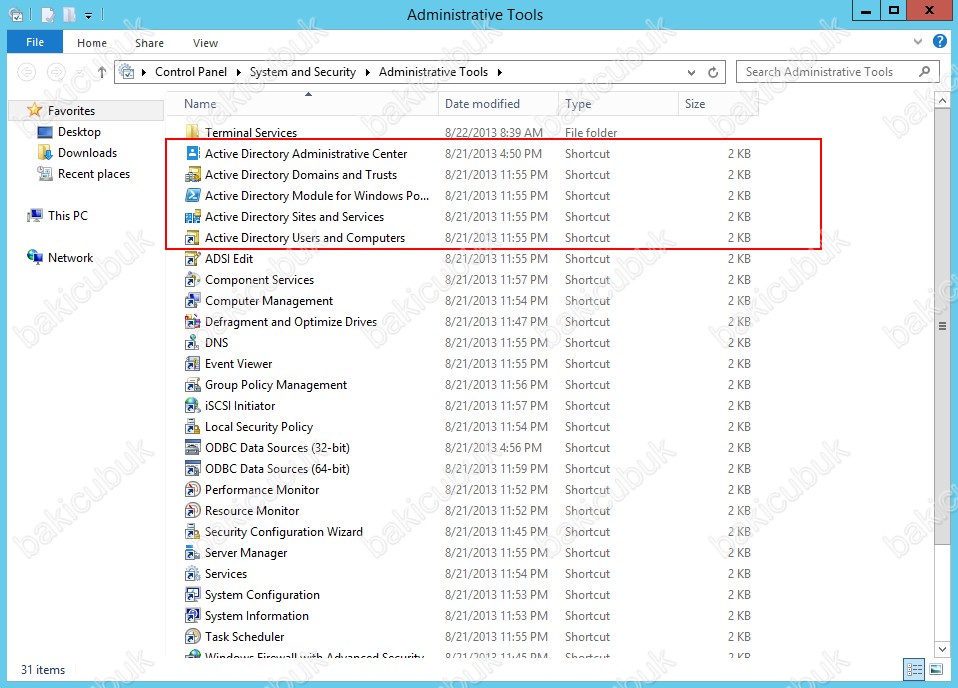This screenshot has height=688, width=958.
Task: Select the ADSI Edit icon
Action: [x=192, y=258]
